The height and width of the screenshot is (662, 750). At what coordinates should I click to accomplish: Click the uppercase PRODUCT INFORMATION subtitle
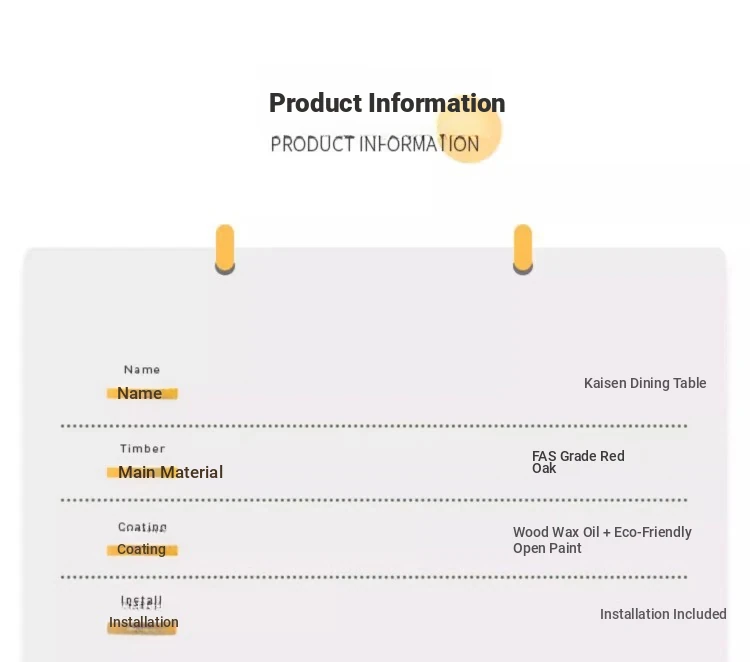[375, 144]
